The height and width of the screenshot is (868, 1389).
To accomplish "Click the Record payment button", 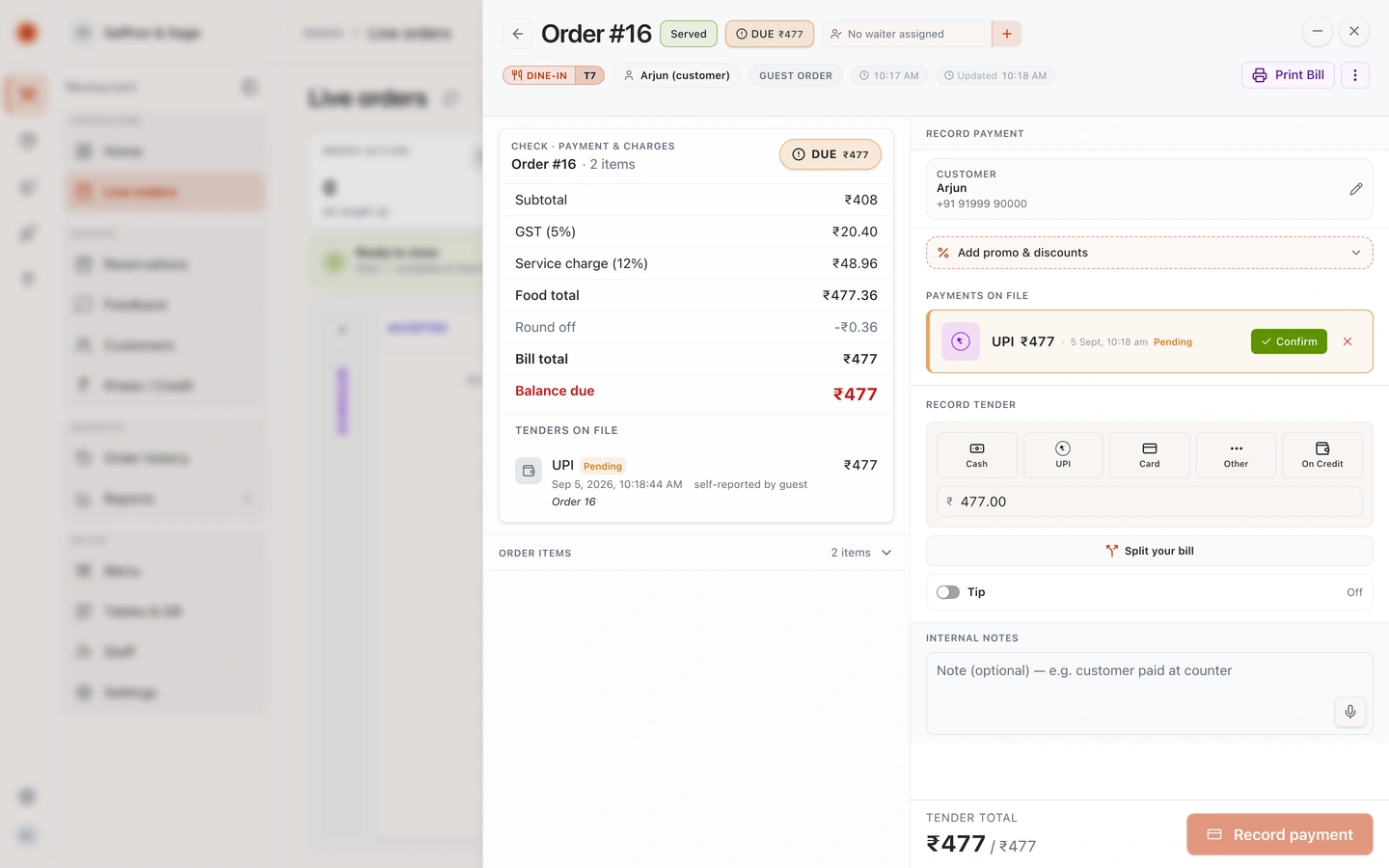I will (1280, 834).
